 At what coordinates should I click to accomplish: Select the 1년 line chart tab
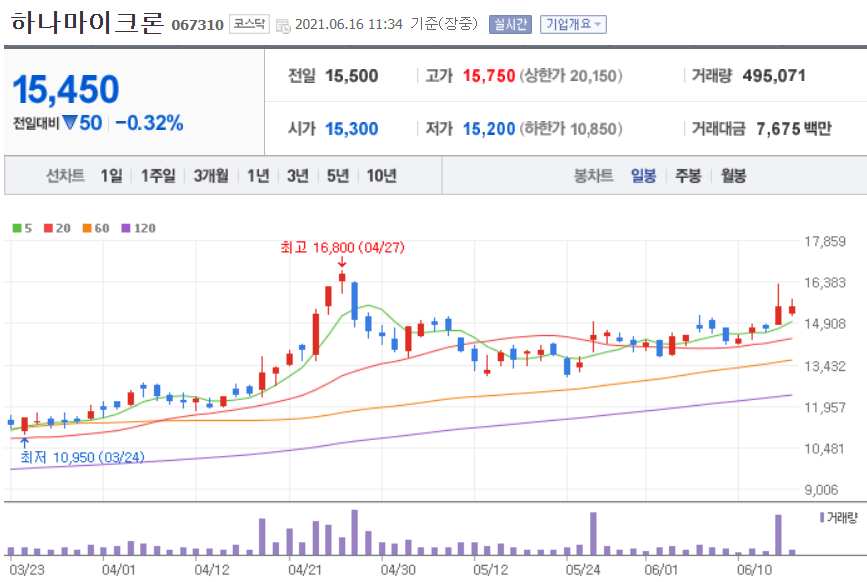[x=258, y=176]
